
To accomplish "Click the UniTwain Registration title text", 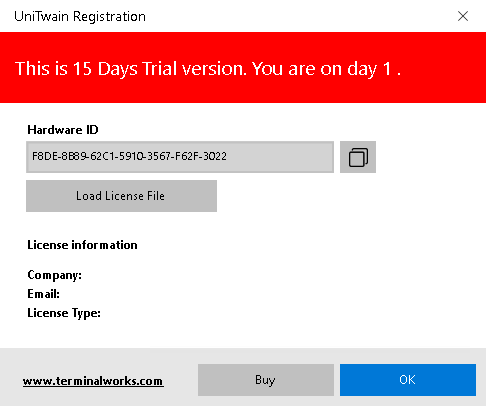I will [80, 17].
